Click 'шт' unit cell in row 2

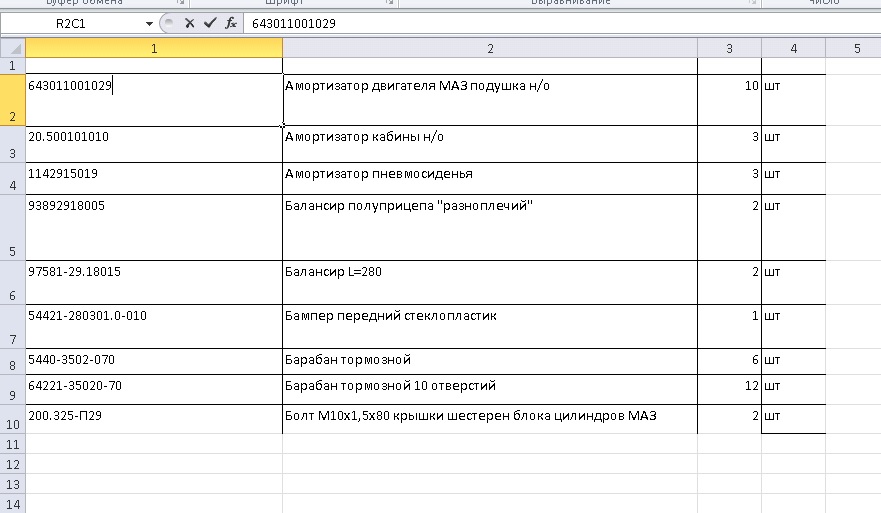tap(793, 100)
